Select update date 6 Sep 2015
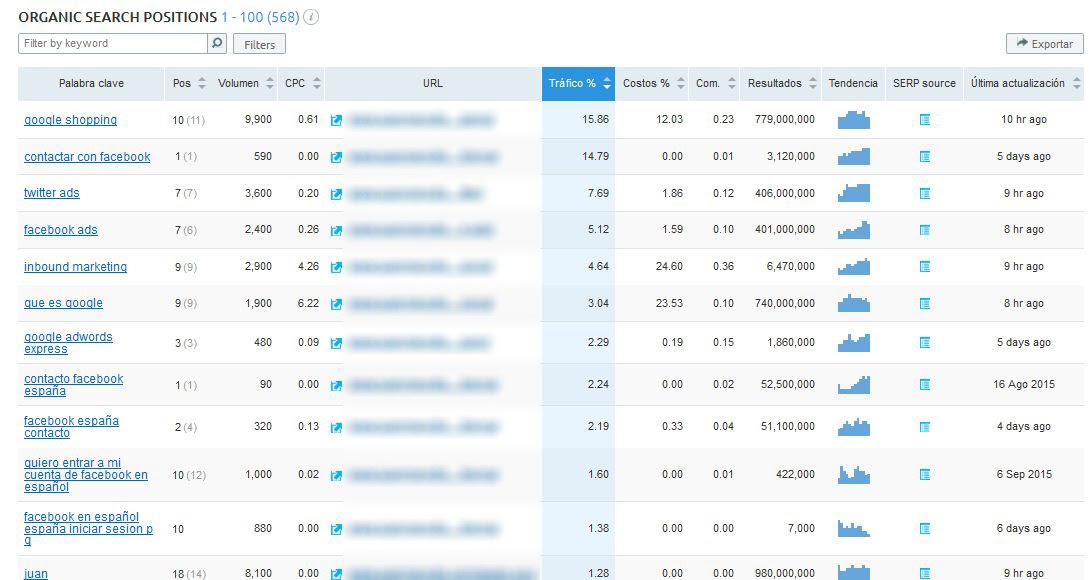The height and width of the screenshot is (580, 1090). (x=1024, y=474)
